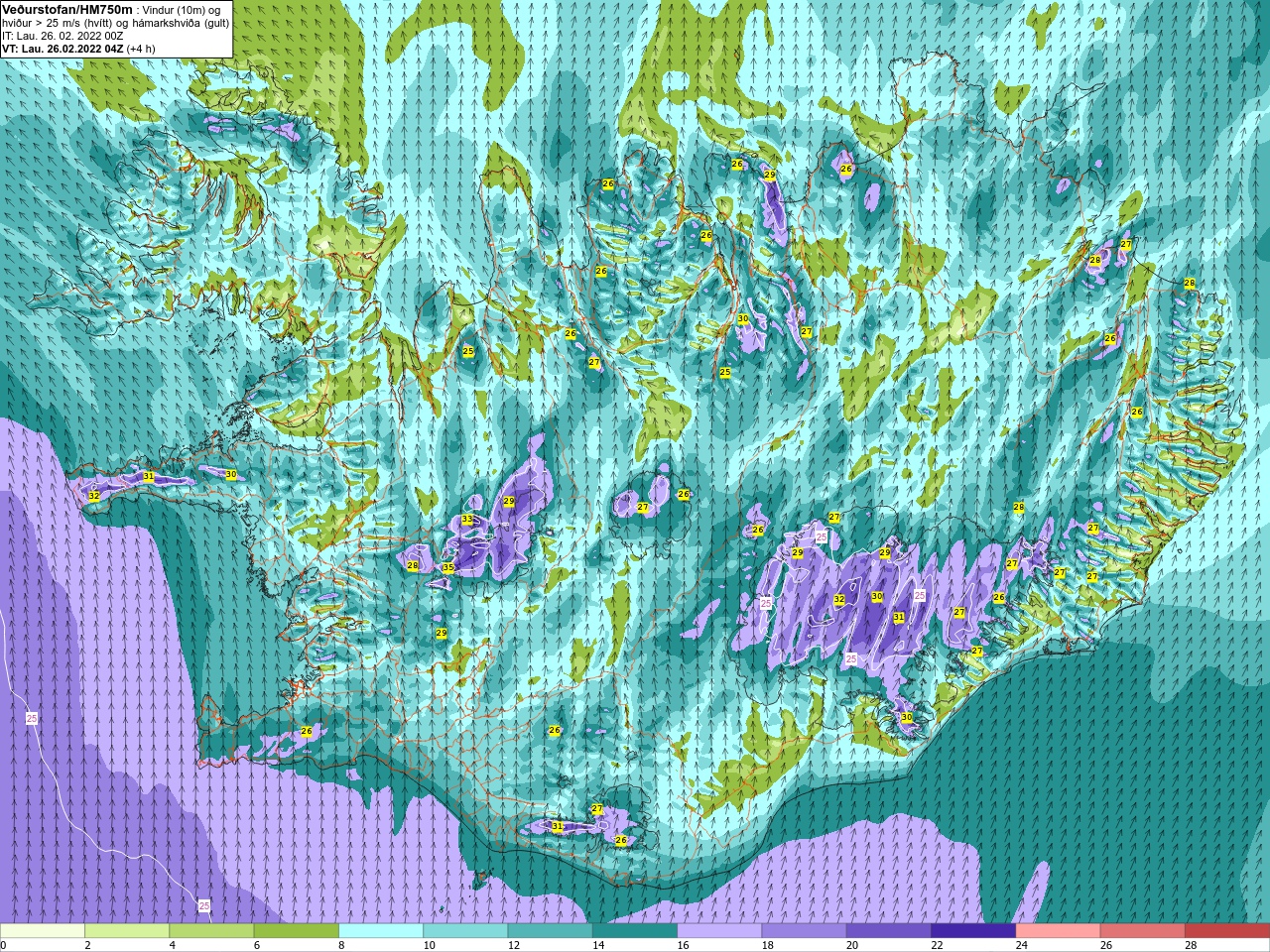Select the 4–6 m/s green legend swatch
This screenshot has height=952, width=1270.
tap(211, 931)
